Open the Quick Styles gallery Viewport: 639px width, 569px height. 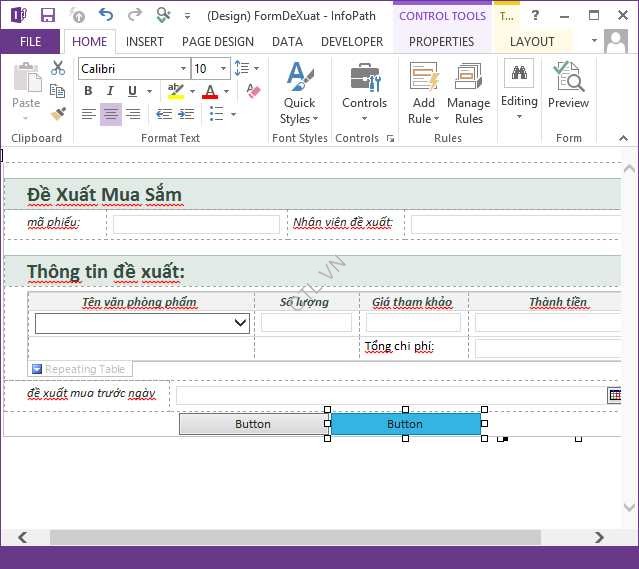coord(299,93)
